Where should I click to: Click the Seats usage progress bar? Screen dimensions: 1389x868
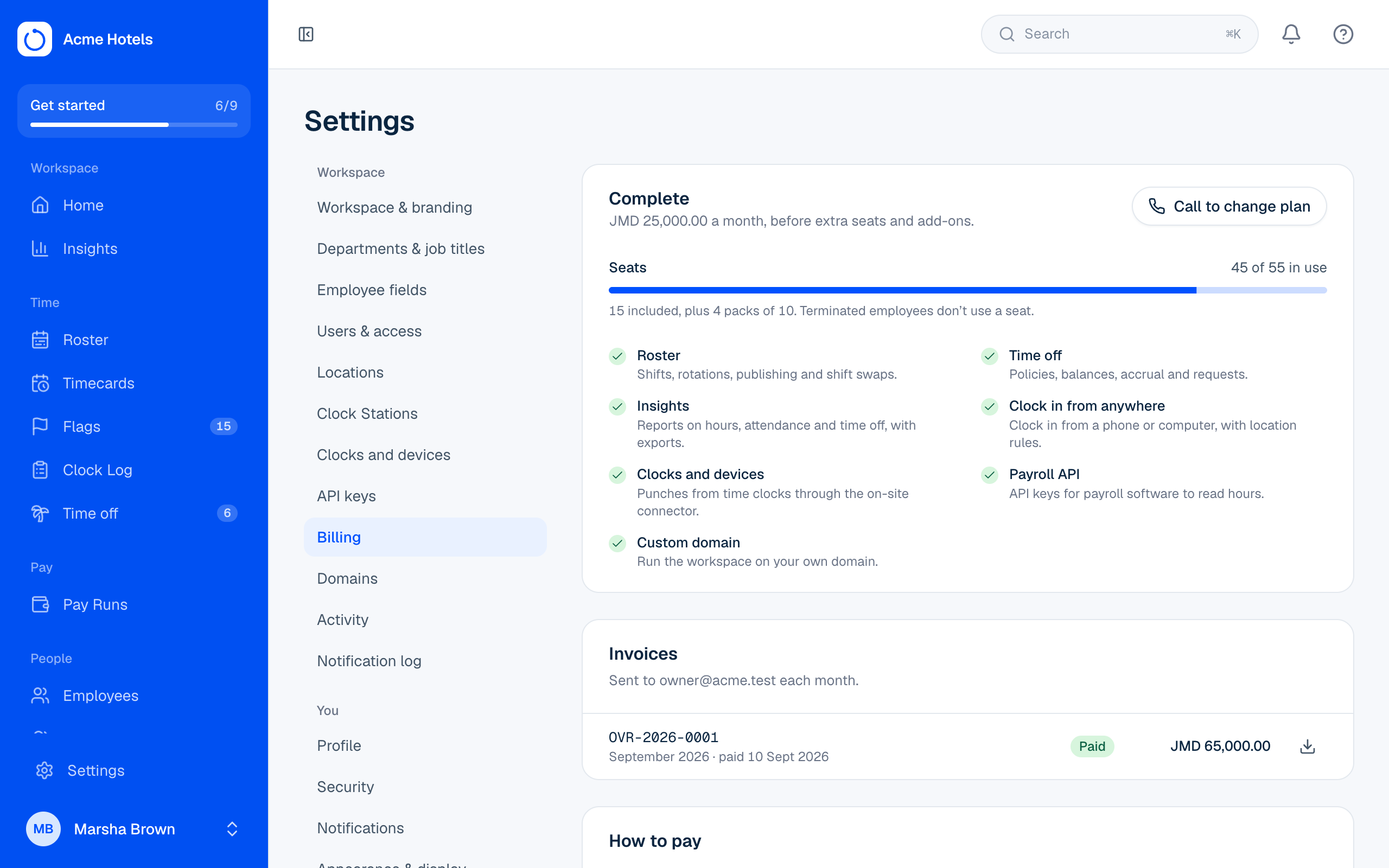[968, 290]
